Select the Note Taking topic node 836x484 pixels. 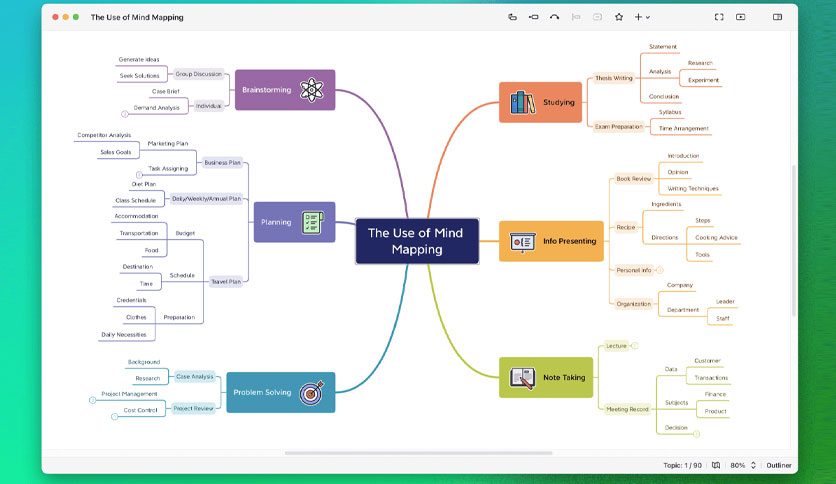pyautogui.click(x=546, y=377)
